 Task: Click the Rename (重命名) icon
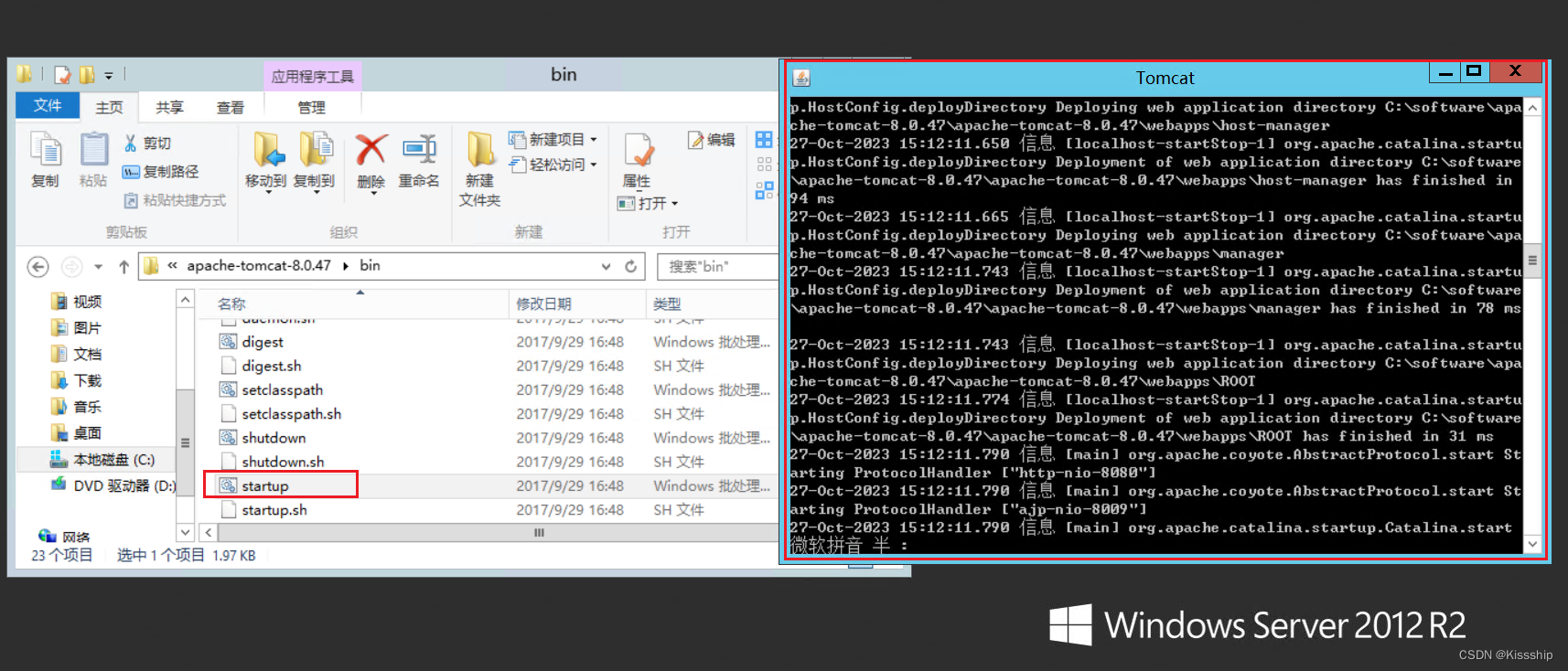tap(419, 150)
